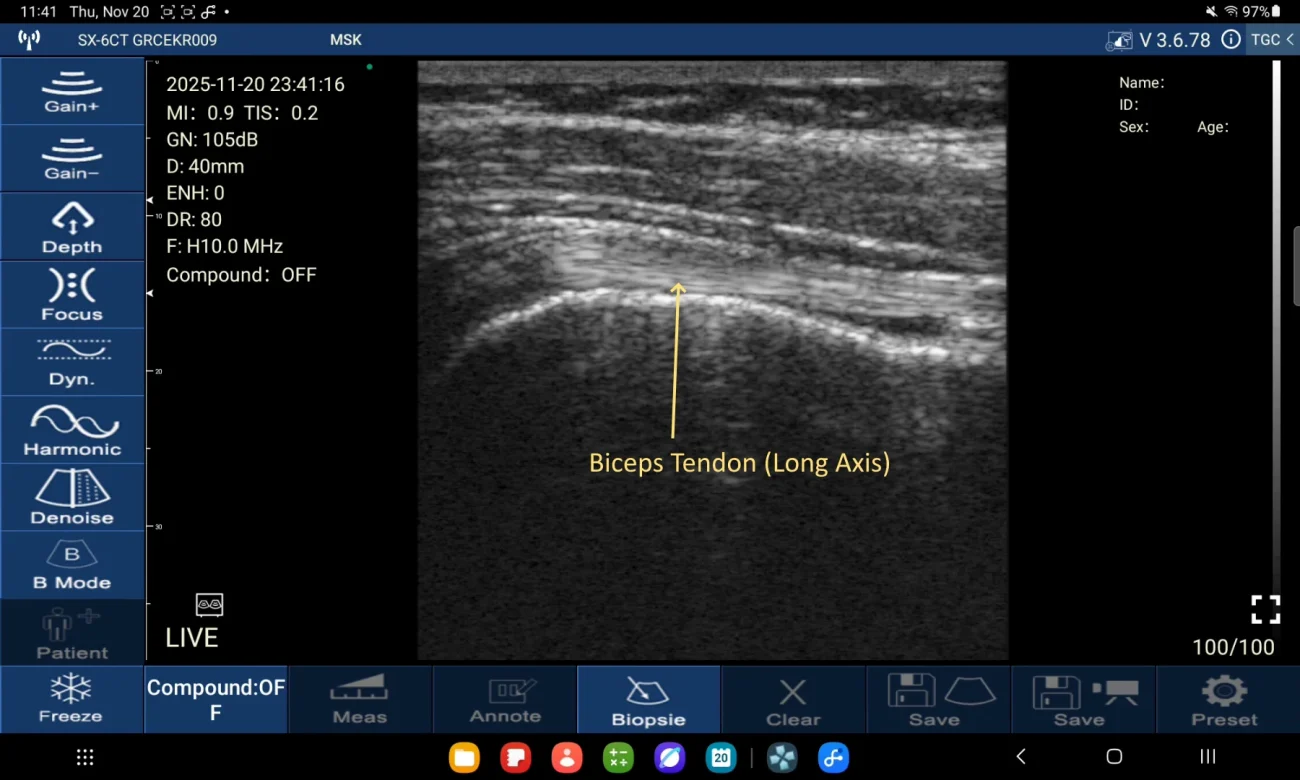This screenshot has height=780, width=1300.
Task: Tap the patient Name: field
Action: pos(1141,83)
